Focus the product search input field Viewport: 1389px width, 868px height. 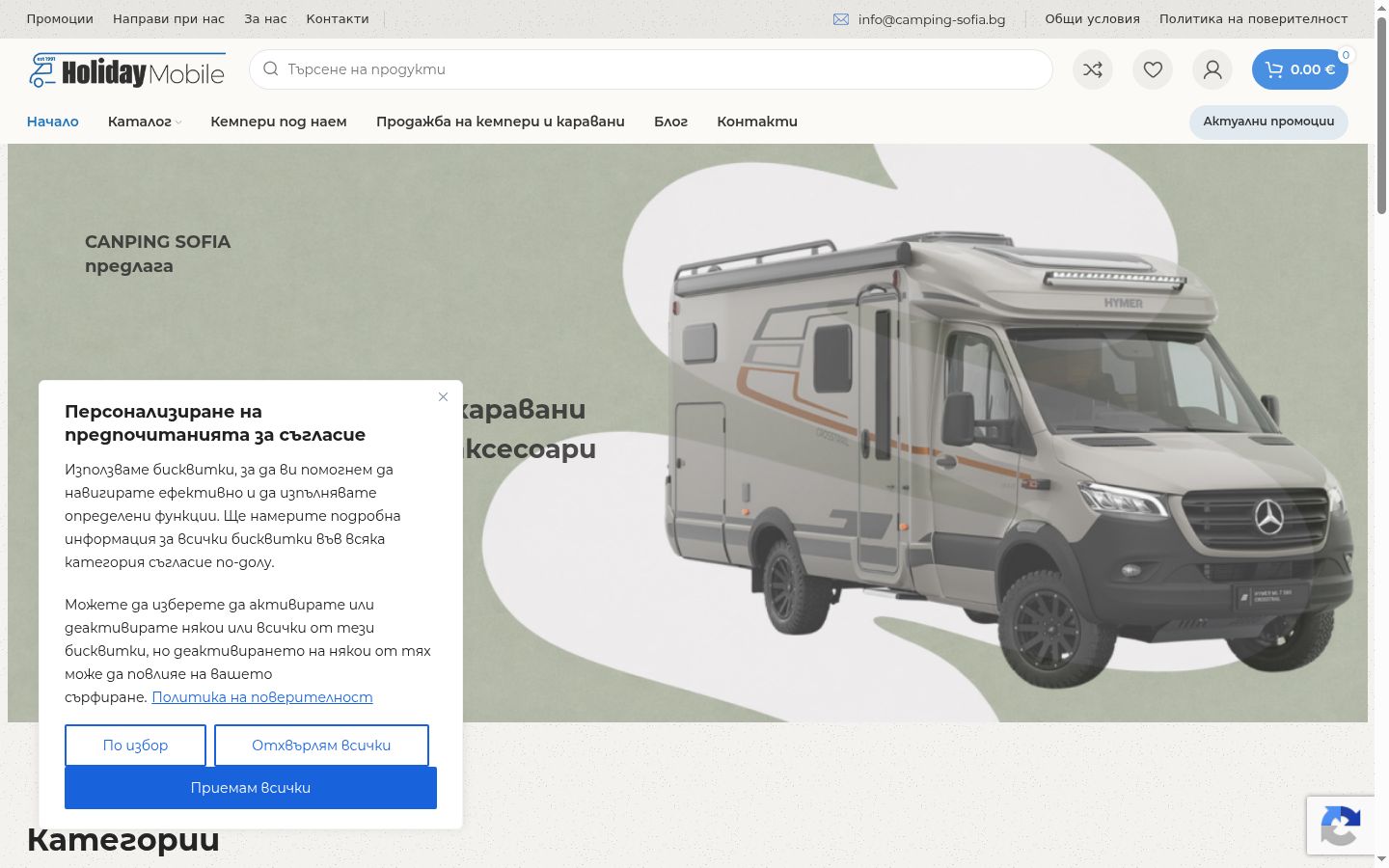[651, 69]
